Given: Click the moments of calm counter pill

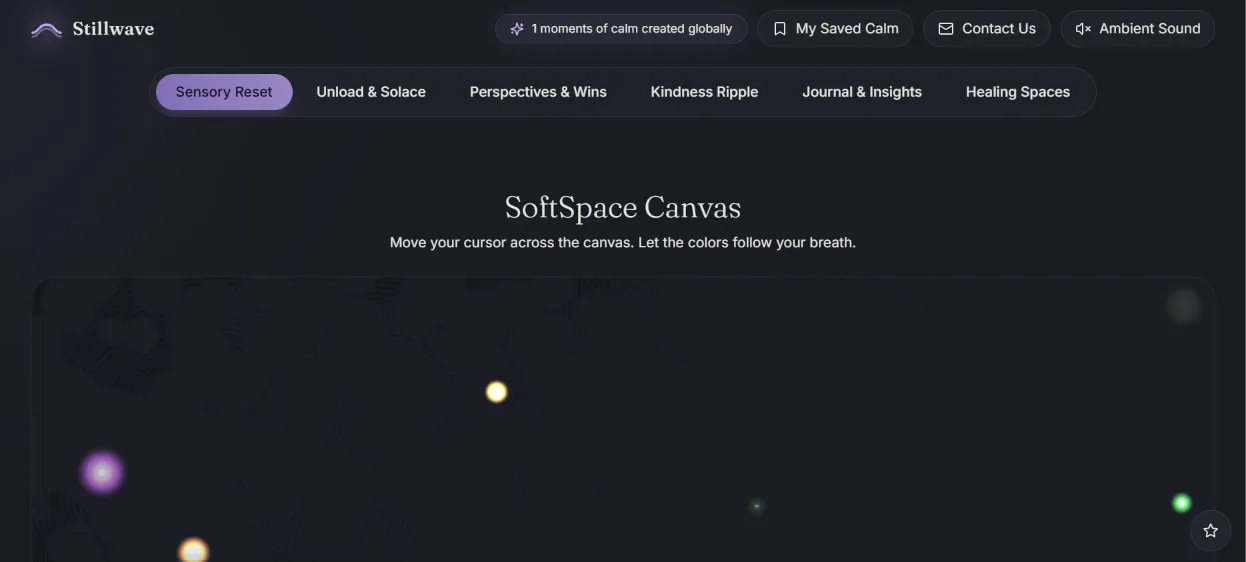Looking at the screenshot, I should pyautogui.click(x=621, y=29).
